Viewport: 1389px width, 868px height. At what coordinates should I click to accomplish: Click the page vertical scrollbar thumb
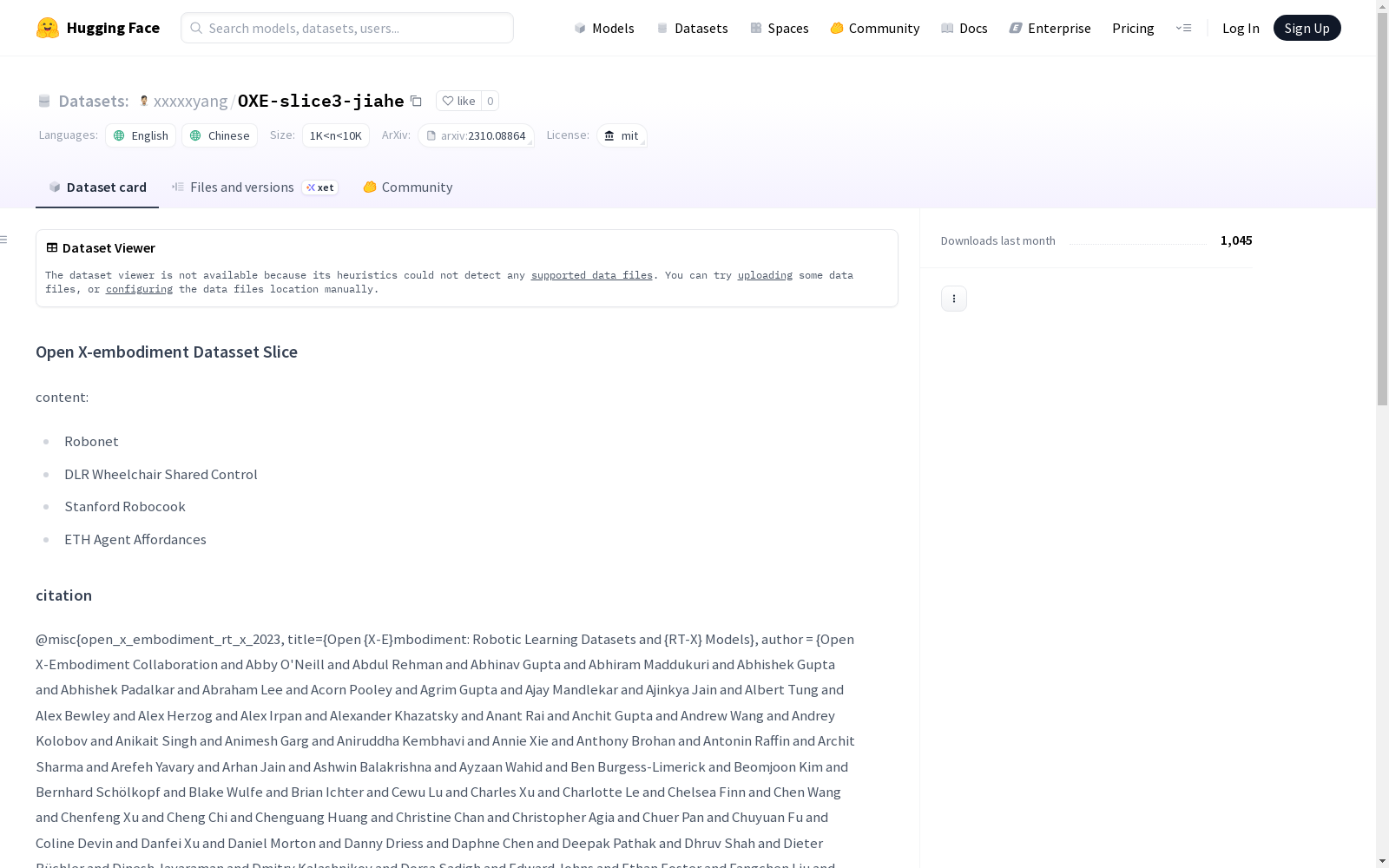[1382, 210]
